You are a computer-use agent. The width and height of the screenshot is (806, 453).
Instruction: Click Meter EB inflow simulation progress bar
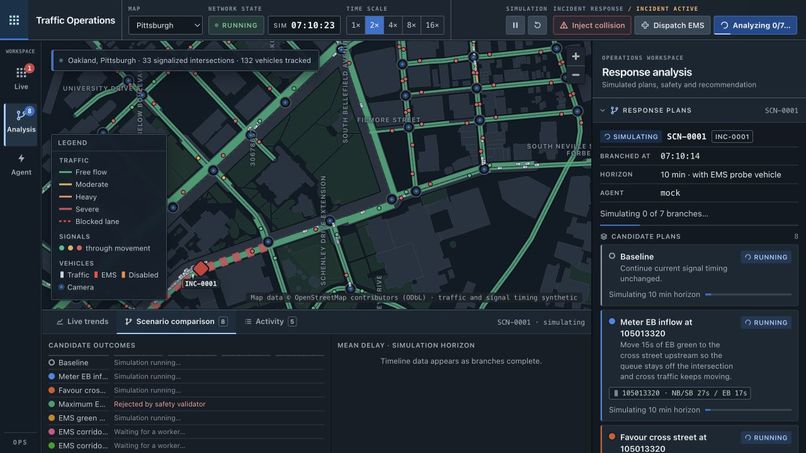748,410
